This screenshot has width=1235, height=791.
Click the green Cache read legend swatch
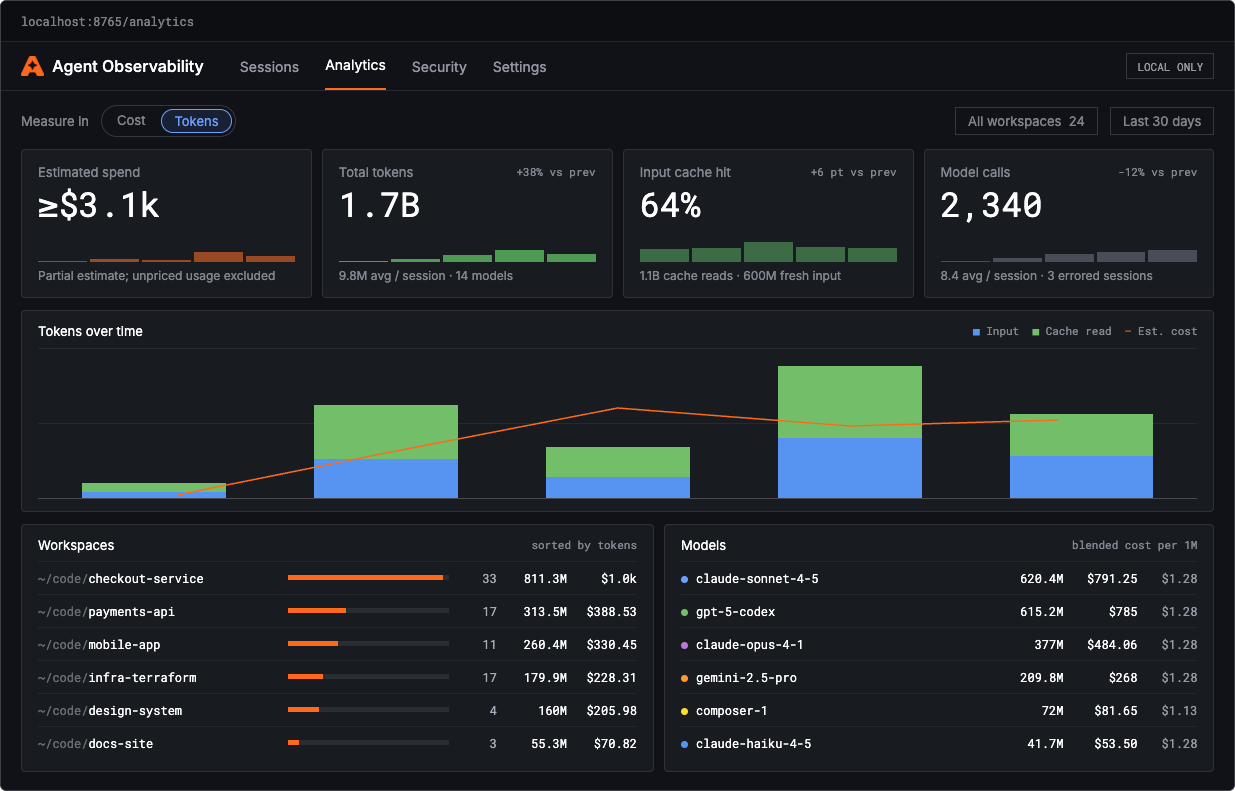click(1036, 331)
